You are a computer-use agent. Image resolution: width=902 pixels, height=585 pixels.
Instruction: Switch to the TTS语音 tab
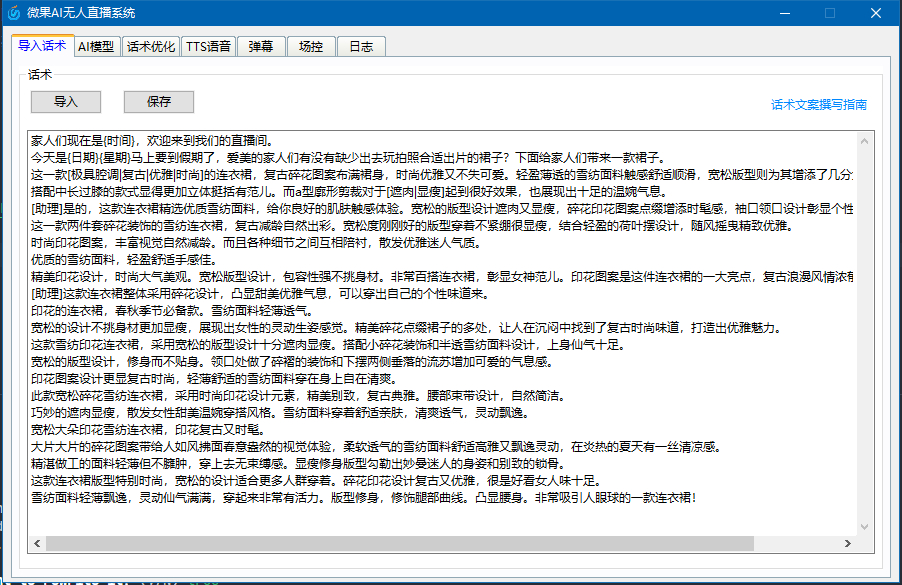tap(207, 45)
